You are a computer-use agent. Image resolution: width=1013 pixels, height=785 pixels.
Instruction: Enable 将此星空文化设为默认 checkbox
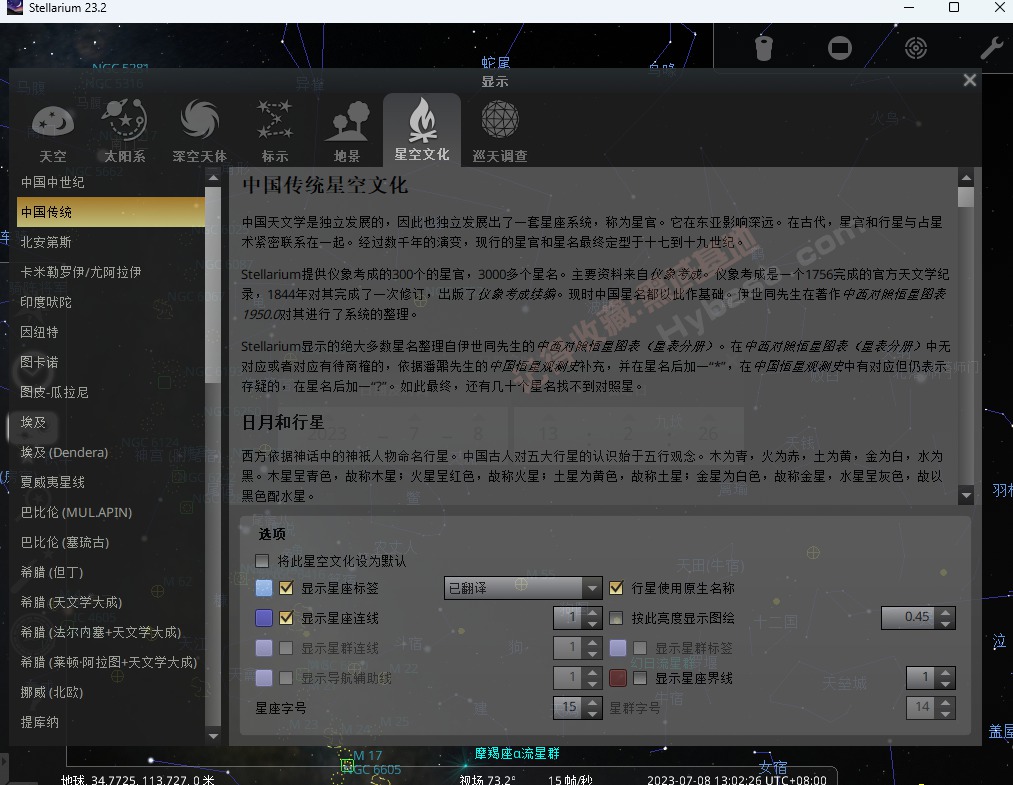(x=262, y=561)
